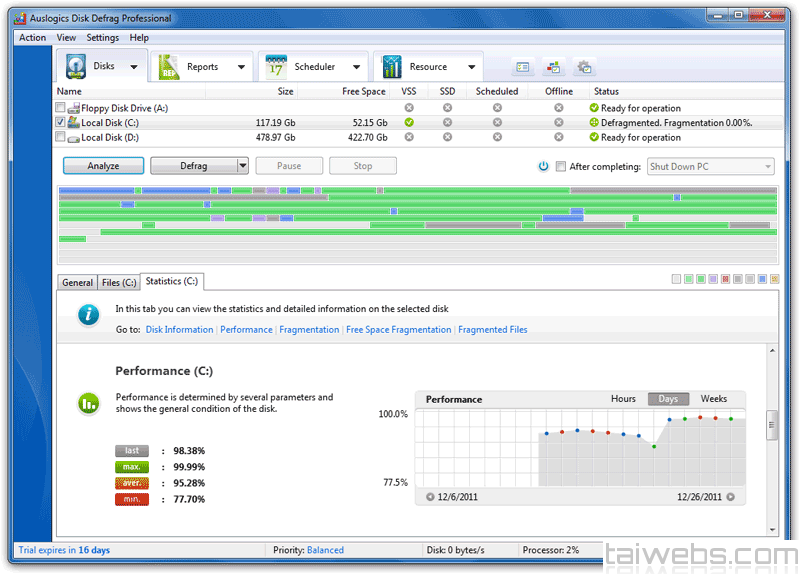Click the purple legend swatch
This screenshot has width=800, height=574.
[x=713, y=279]
